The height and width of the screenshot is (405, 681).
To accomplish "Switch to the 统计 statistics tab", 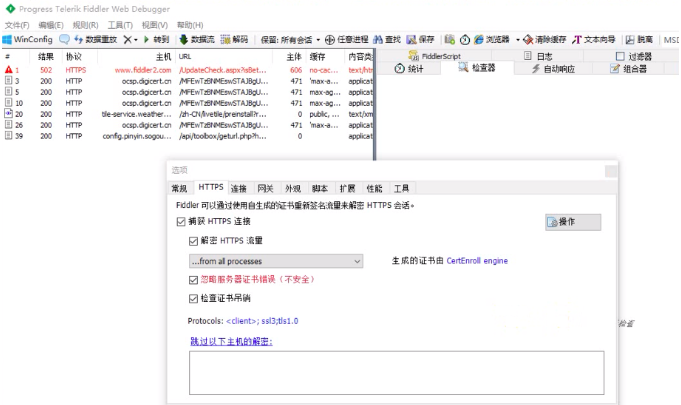I will [409, 68].
